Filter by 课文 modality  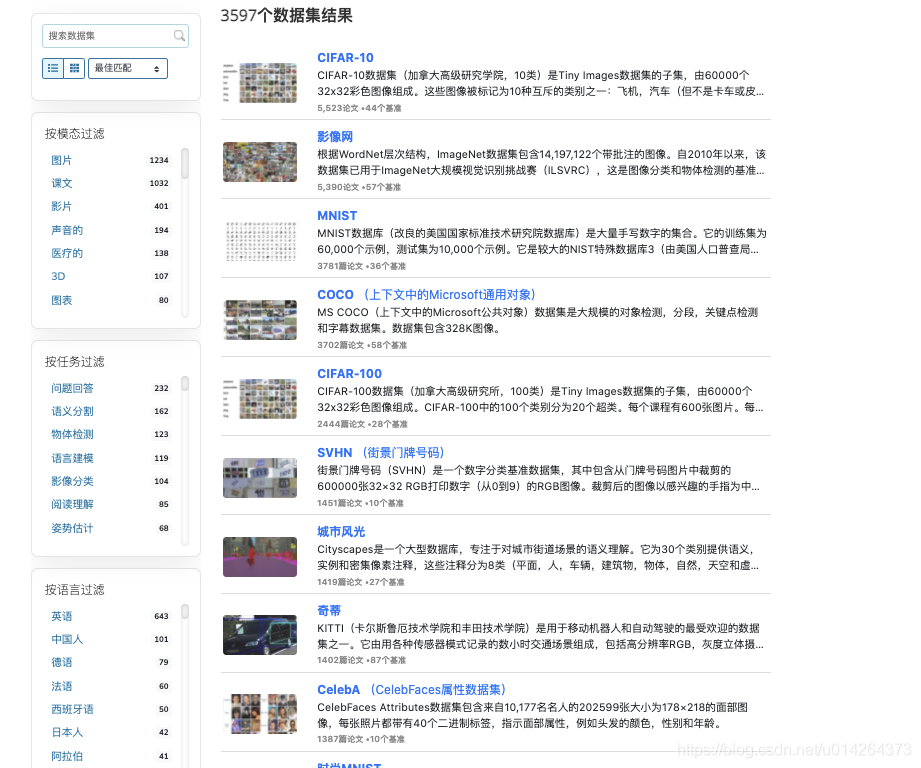click(62, 183)
